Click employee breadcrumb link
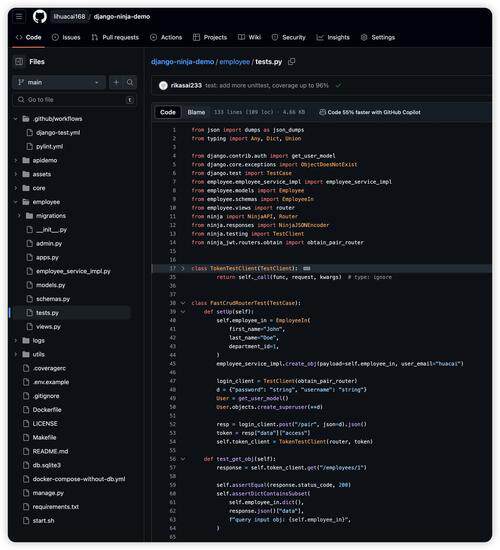The image size is (500, 550). click(235, 62)
